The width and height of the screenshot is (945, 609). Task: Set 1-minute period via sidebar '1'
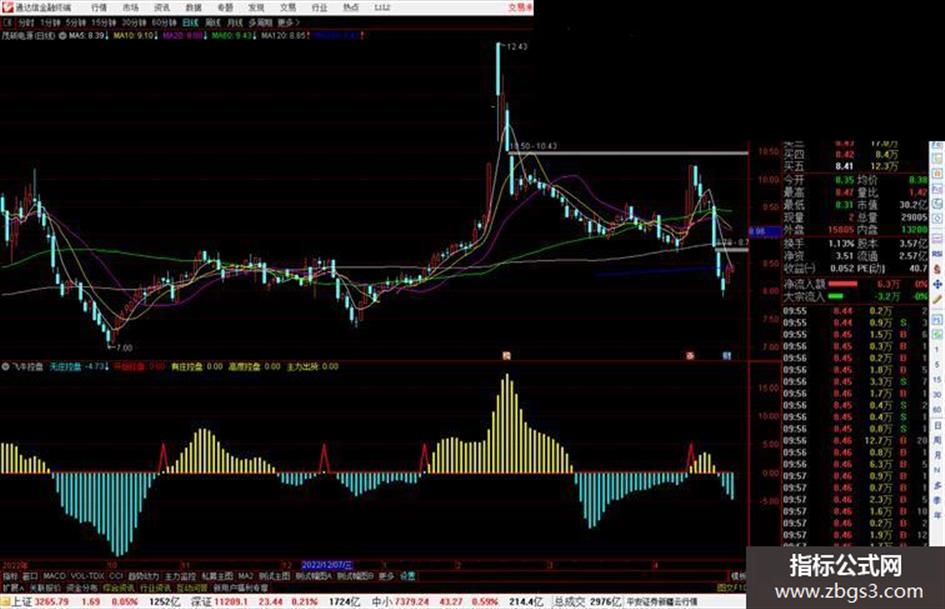937,350
